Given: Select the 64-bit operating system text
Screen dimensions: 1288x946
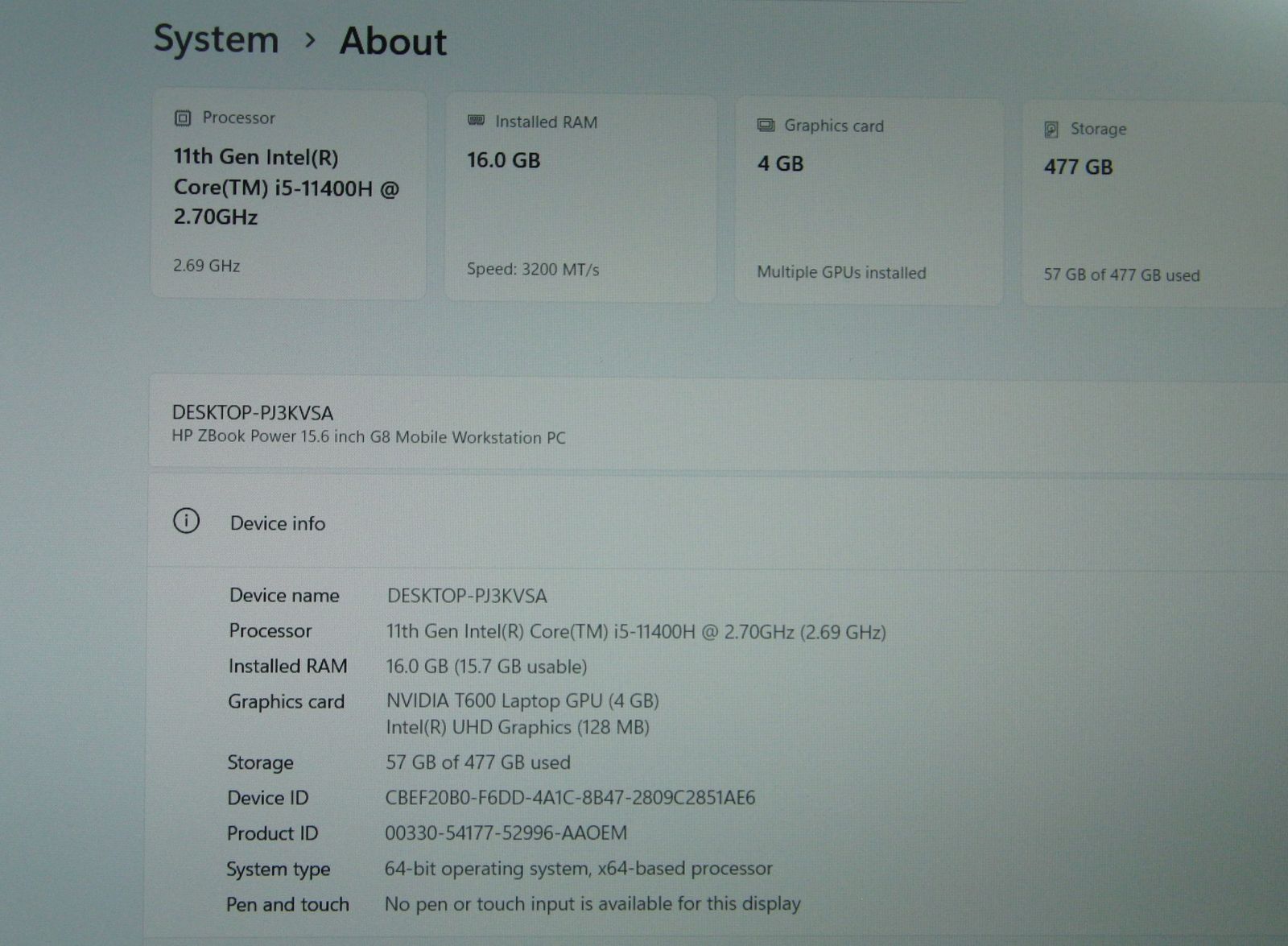Looking at the screenshot, I should coord(578,869).
